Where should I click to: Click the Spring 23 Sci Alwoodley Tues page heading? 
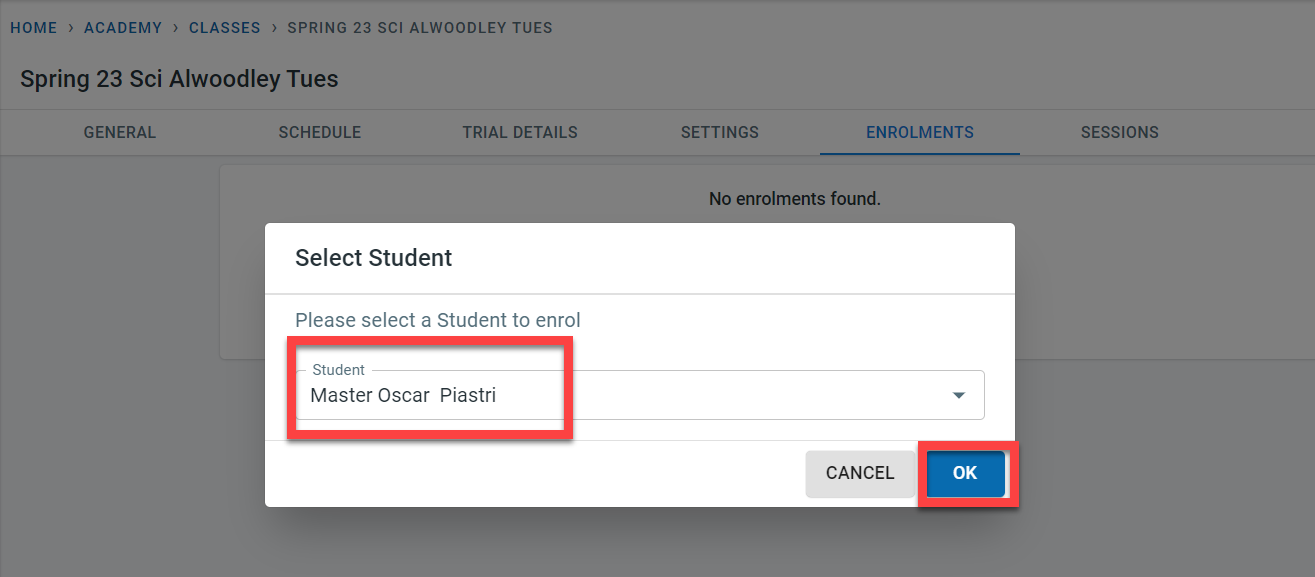tap(180, 79)
